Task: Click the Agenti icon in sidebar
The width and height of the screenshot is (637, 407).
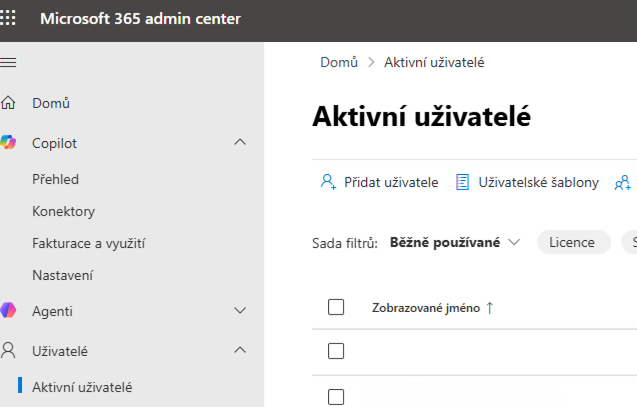Action: (x=8, y=310)
